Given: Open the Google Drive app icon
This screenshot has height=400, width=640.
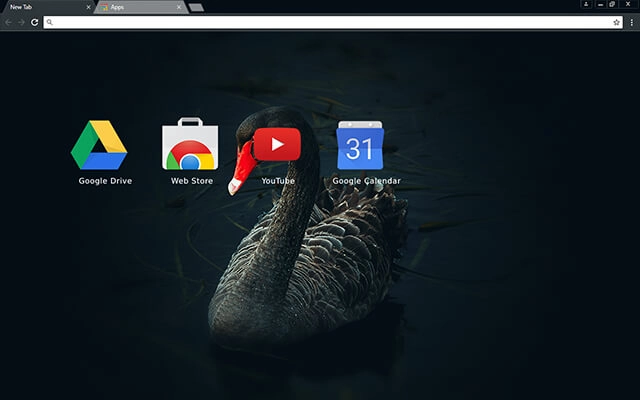Looking at the screenshot, I should [99, 145].
